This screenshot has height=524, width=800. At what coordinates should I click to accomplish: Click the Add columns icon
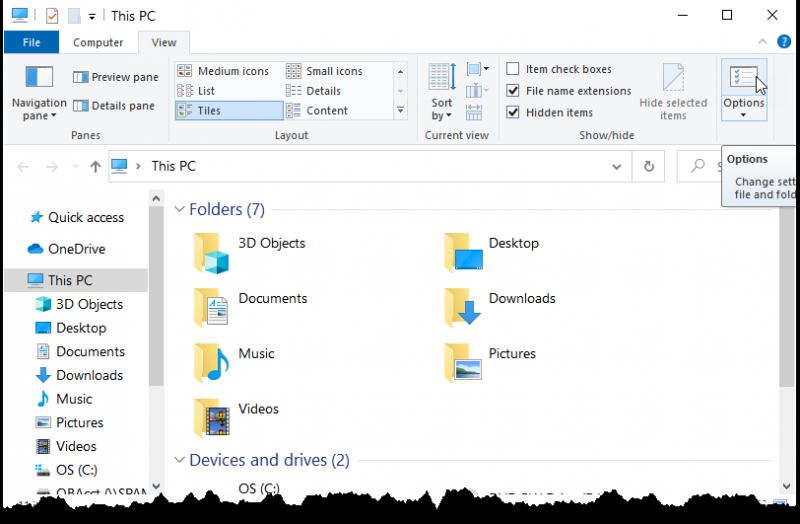tap(478, 91)
